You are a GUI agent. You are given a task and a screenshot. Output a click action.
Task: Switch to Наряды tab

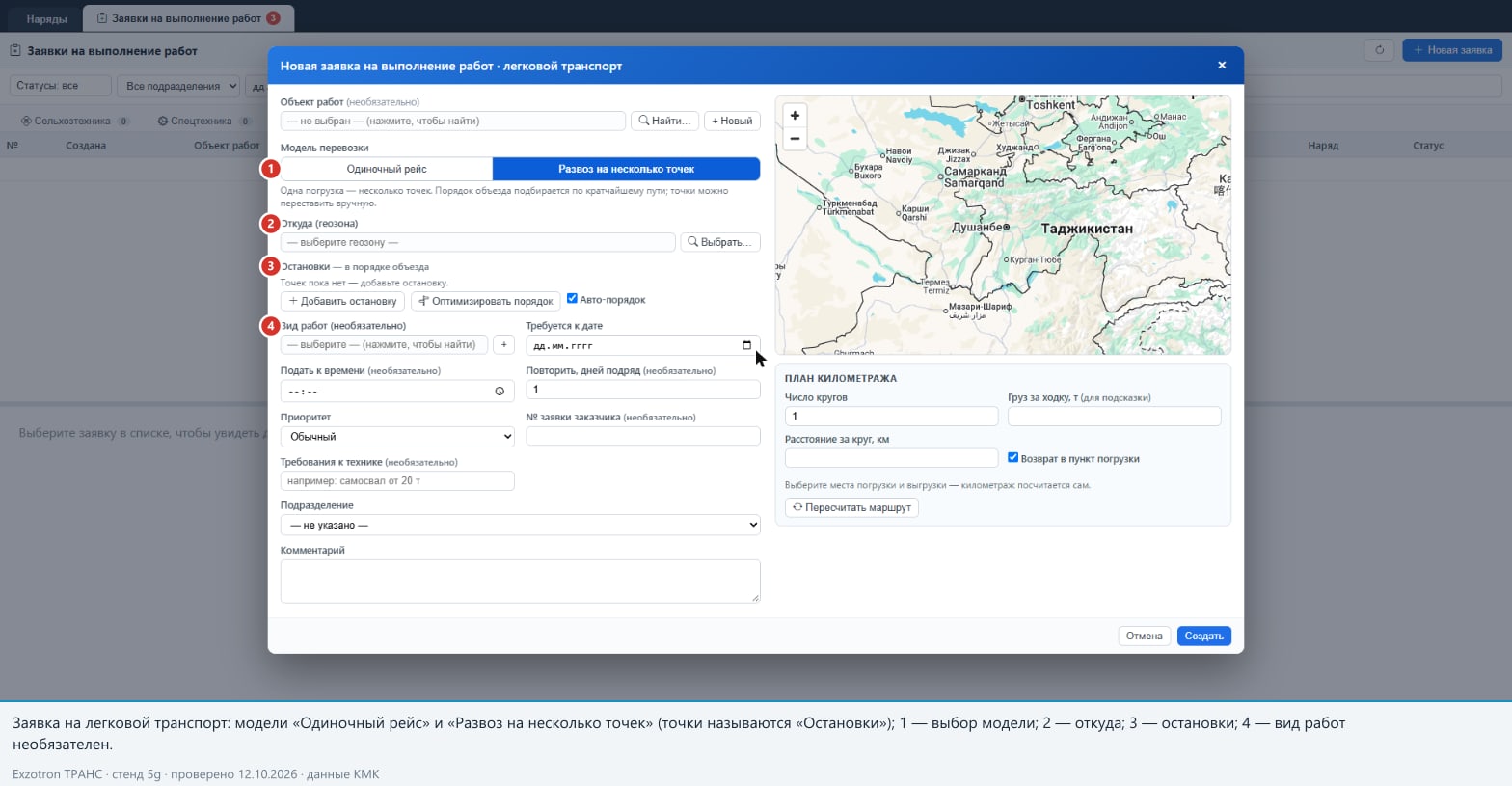(46, 18)
